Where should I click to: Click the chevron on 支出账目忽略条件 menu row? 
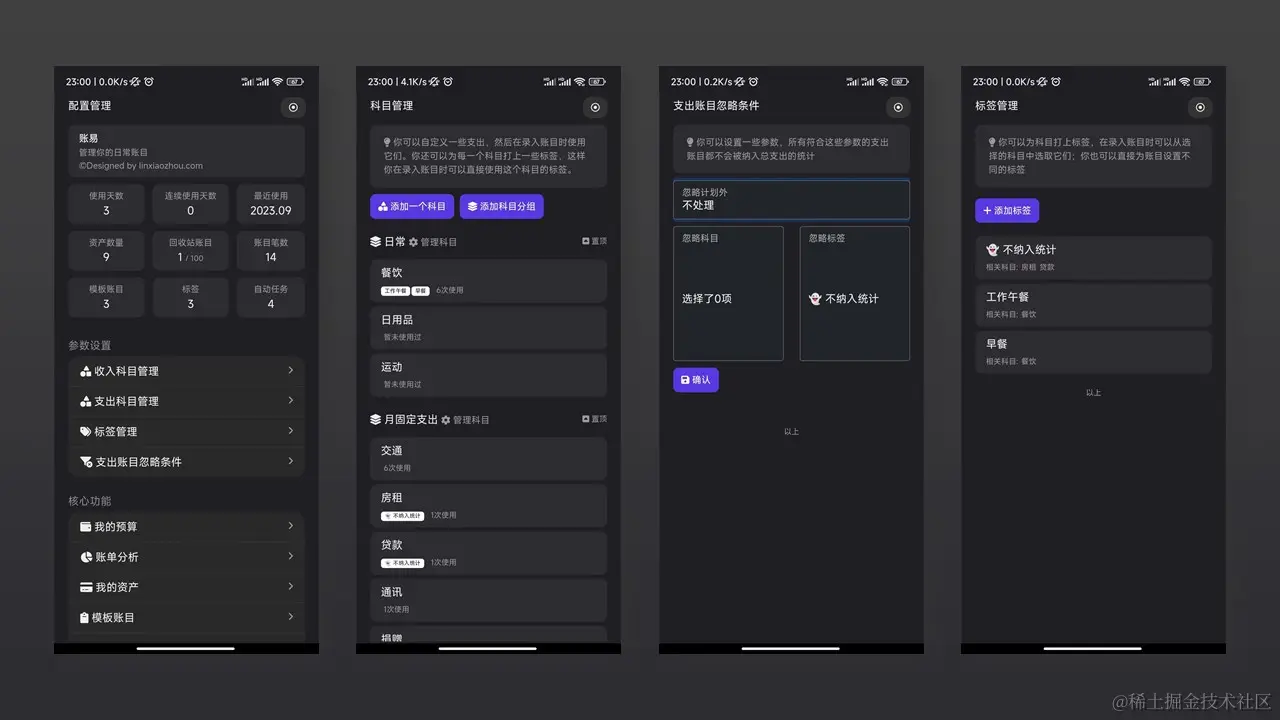coord(291,461)
